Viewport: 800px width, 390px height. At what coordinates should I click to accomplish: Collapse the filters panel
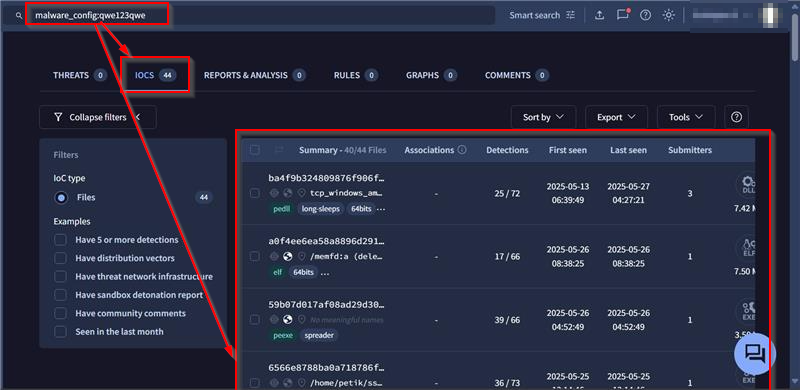click(x=98, y=117)
